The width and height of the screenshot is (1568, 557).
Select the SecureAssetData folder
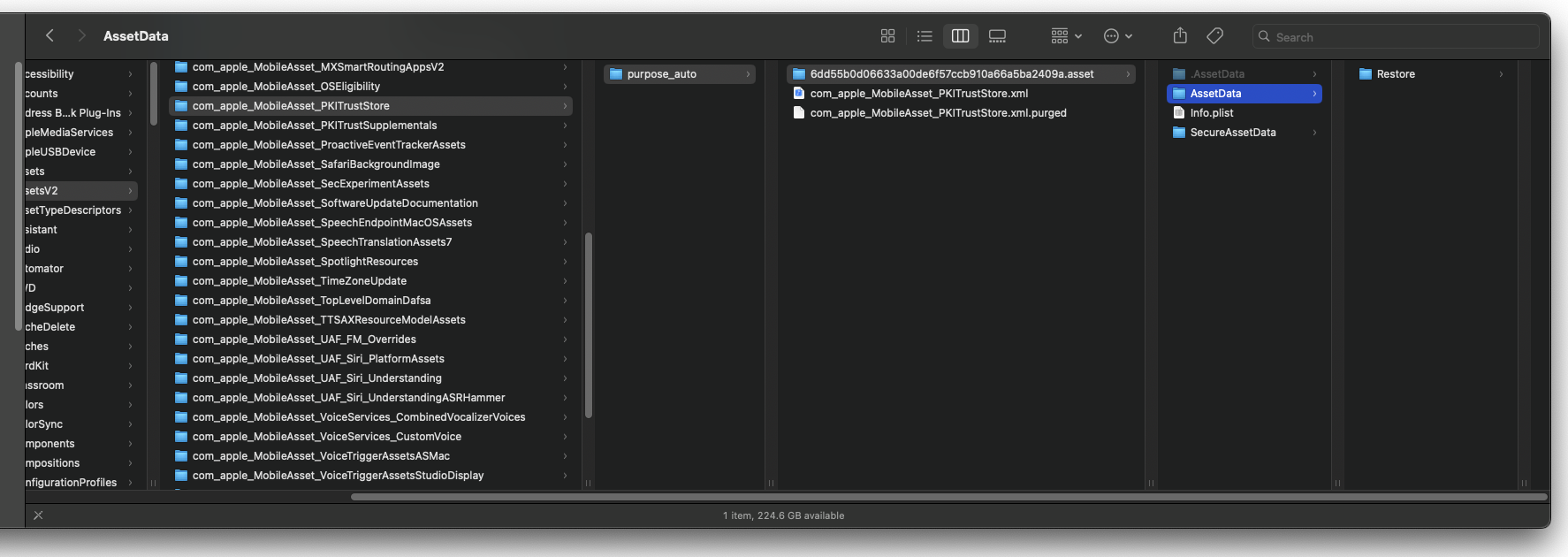(1245, 133)
